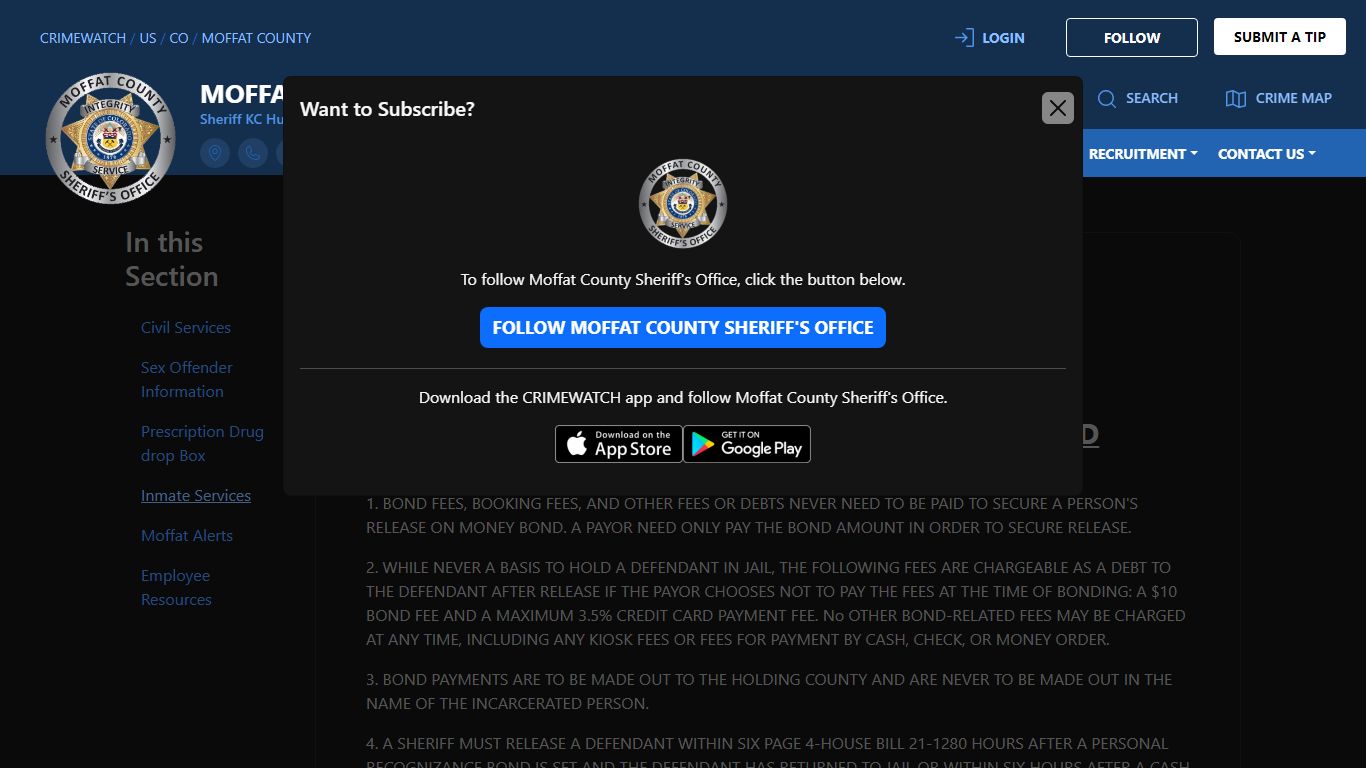Click the phone icon under agency name
Image resolution: width=1366 pixels, height=768 pixels.
tap(253, 153)
